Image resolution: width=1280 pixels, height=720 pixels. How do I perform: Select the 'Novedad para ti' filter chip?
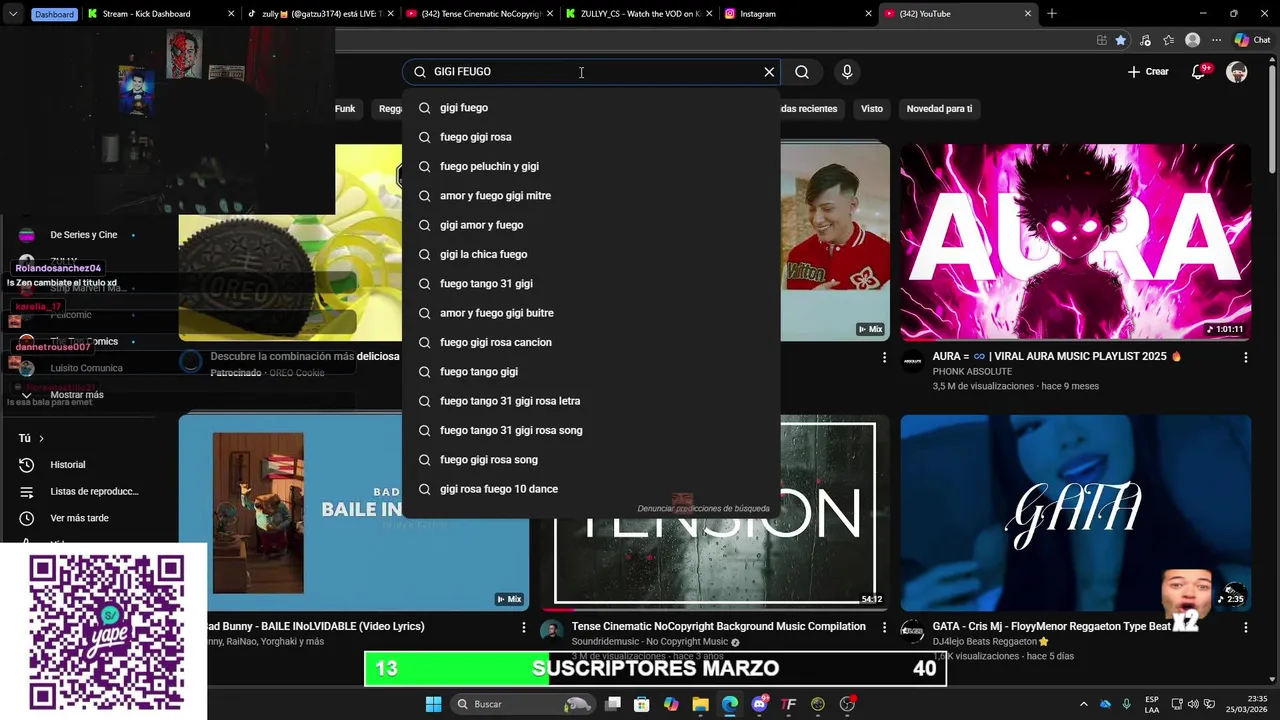click(939, 108)
